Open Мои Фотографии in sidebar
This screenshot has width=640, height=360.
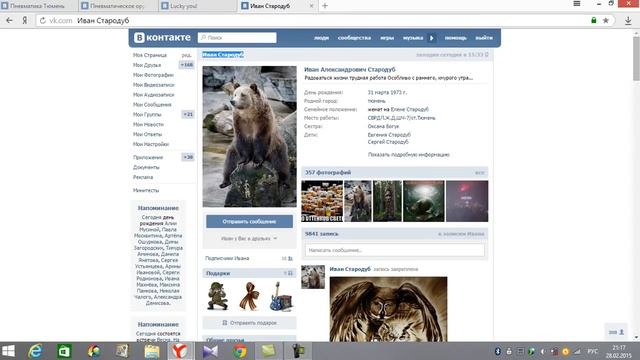click(153, 75)
